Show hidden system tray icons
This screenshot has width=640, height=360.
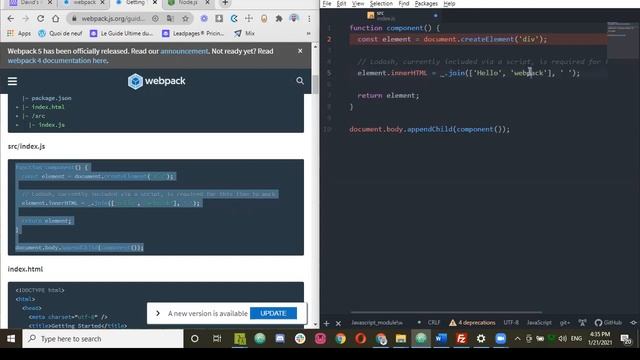pos(517,339)
